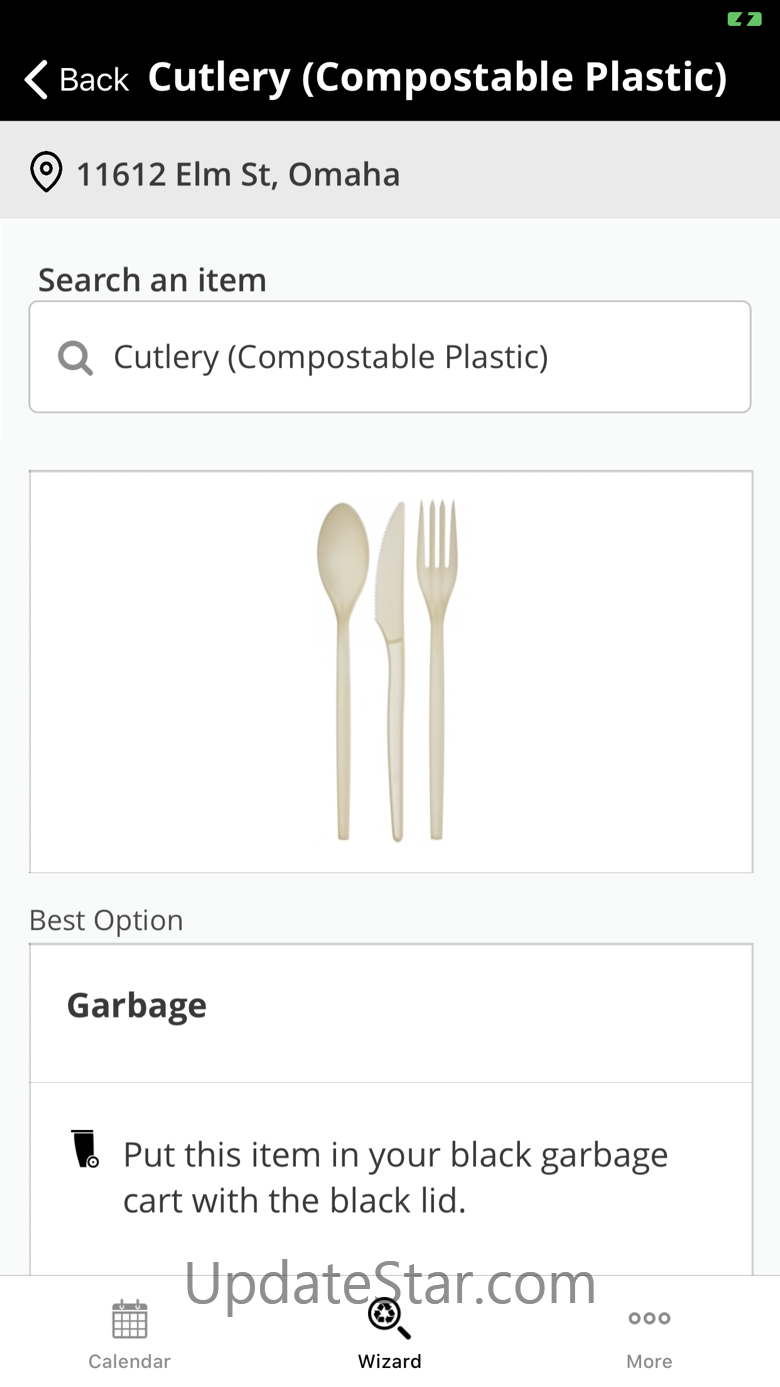Tap the More three-dots icon
780x1387 pixels.
point(649,1318)
